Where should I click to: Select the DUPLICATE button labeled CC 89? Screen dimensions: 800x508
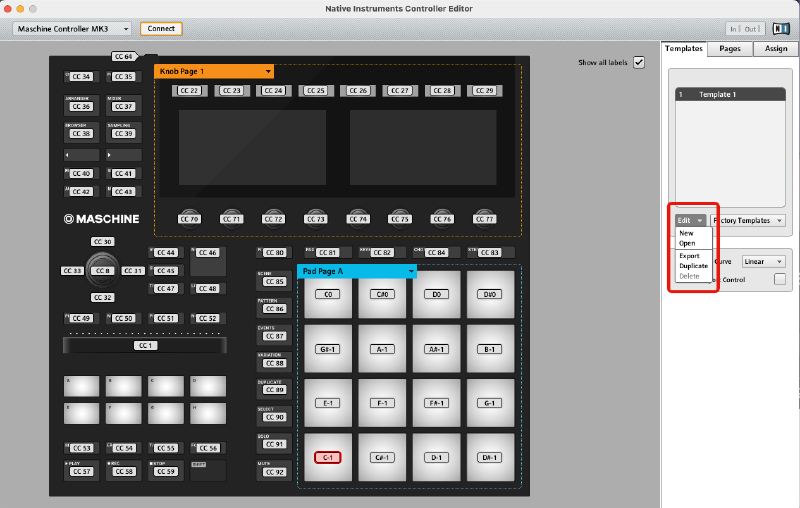tap(274, 388)
